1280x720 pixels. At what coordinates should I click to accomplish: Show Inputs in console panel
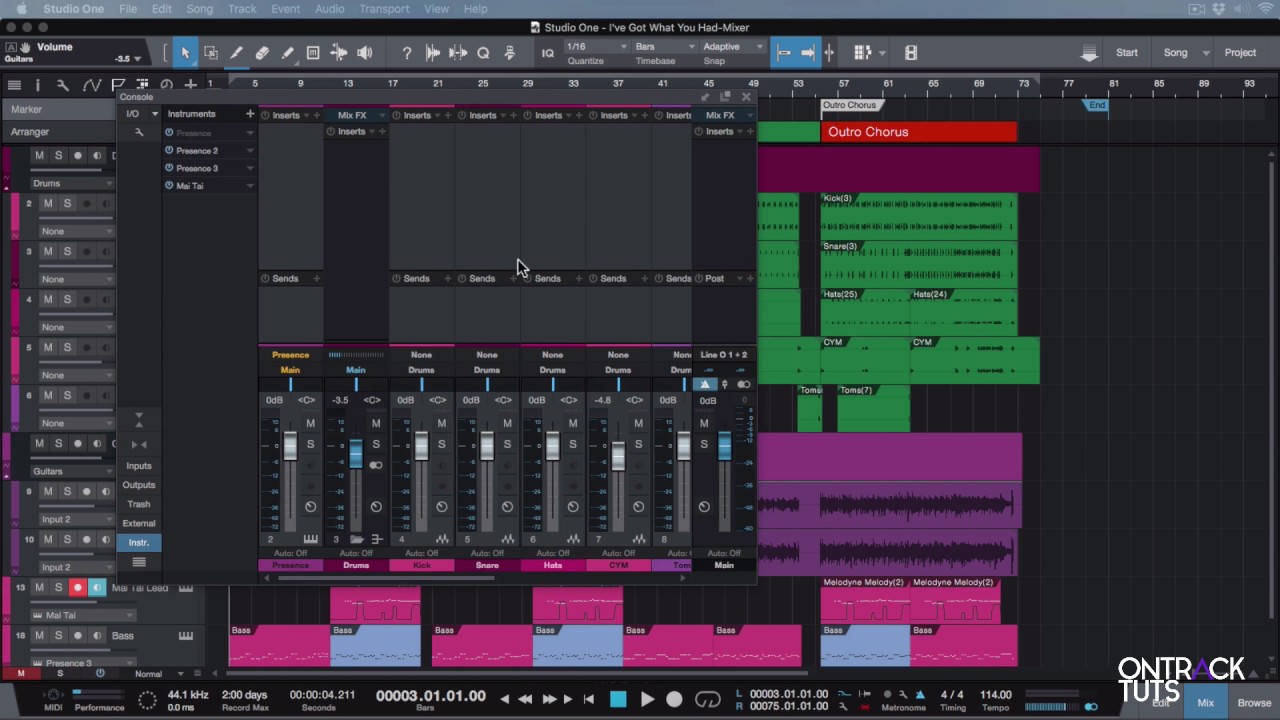tap(139, 466)
